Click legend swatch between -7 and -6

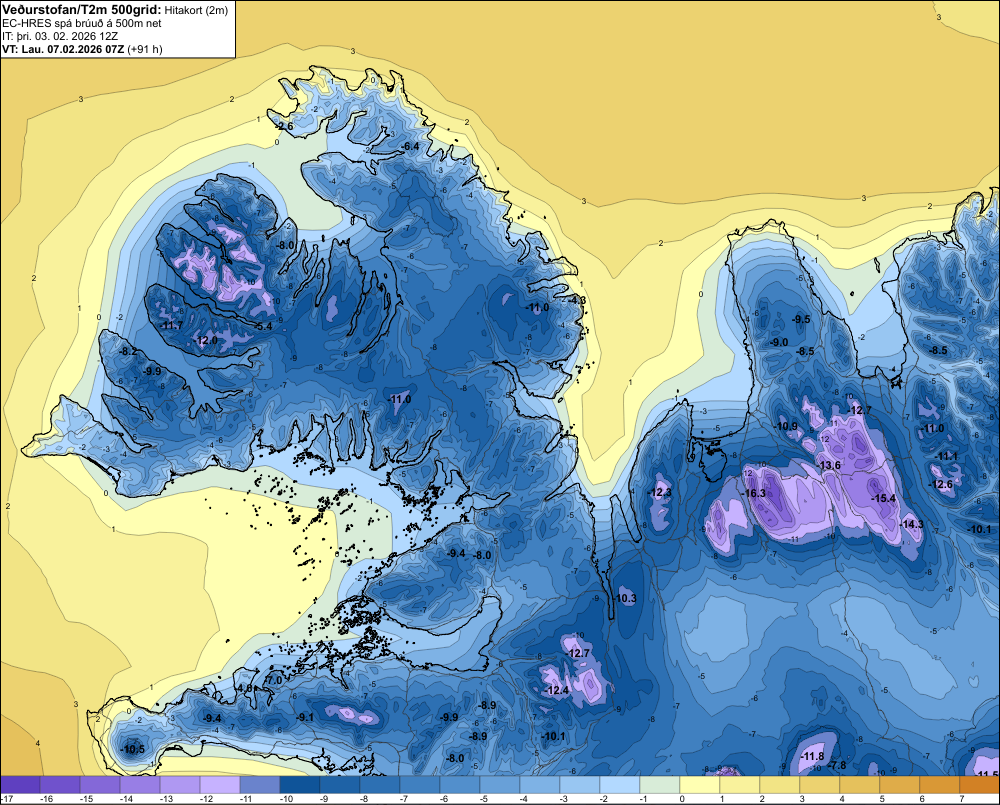pyautogui.click(x=420, y=785)
